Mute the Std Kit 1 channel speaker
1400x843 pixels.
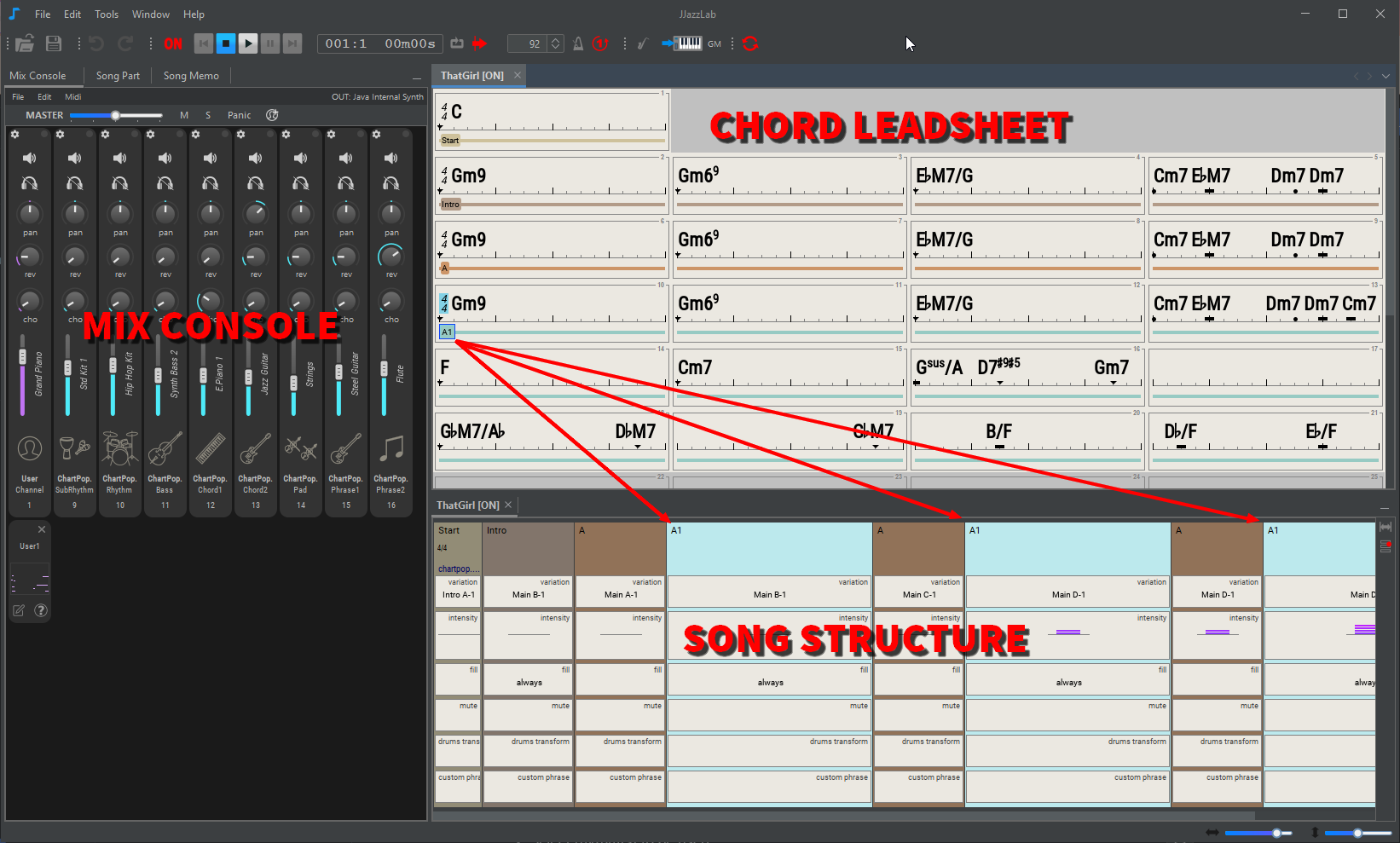tap(75, 158)
